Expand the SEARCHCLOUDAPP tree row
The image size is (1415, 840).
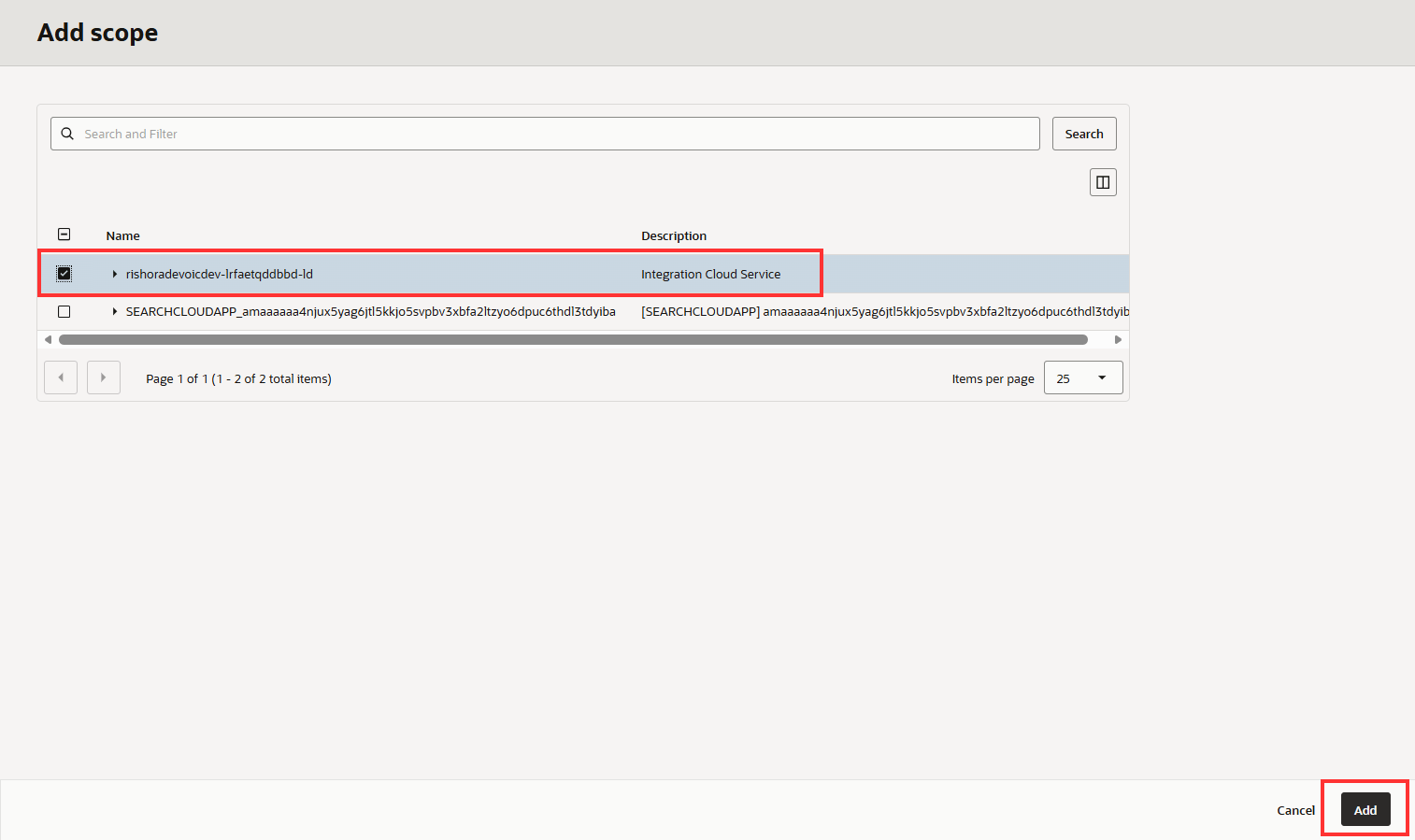(115, 311)
